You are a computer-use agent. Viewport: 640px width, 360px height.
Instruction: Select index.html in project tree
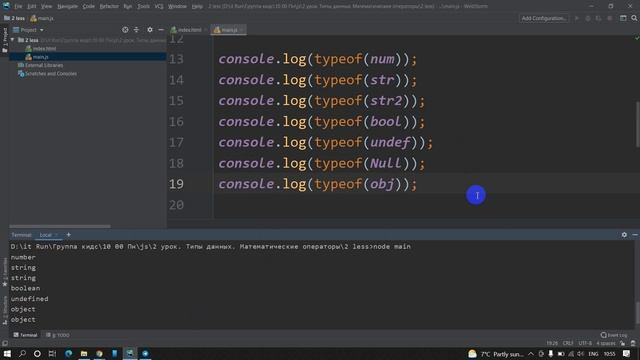pos(44,49)
